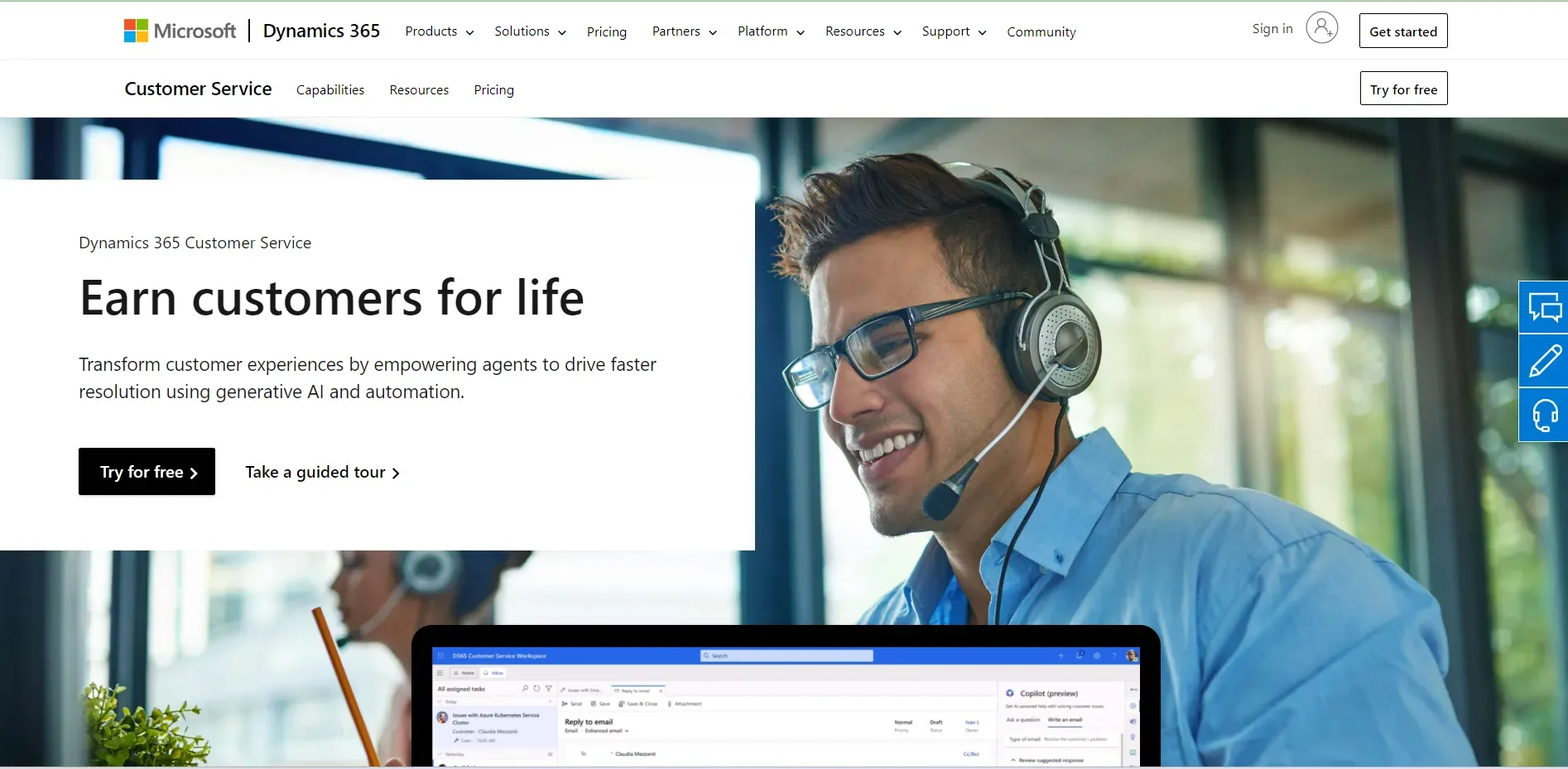Select Save & Close in the email toolbar
The image size is (1568, 769).
click(x=638, y=704)
